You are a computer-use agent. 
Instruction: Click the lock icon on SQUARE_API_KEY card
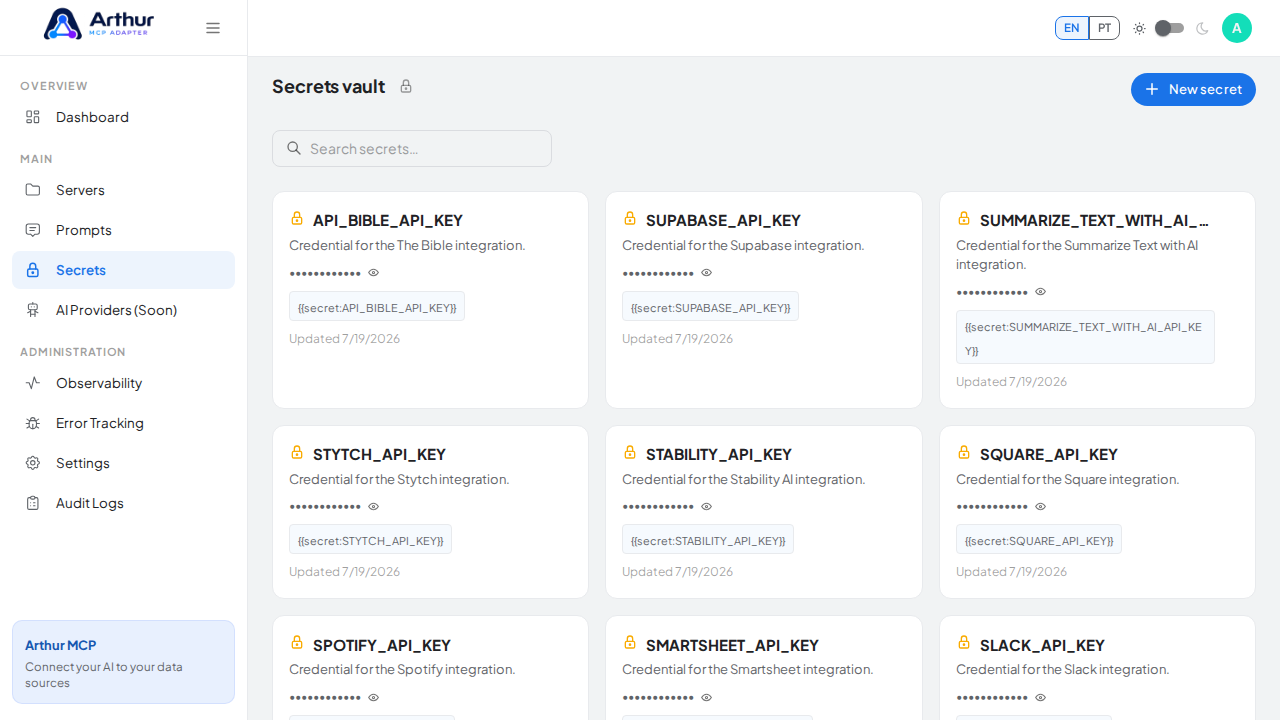[964, 452]
